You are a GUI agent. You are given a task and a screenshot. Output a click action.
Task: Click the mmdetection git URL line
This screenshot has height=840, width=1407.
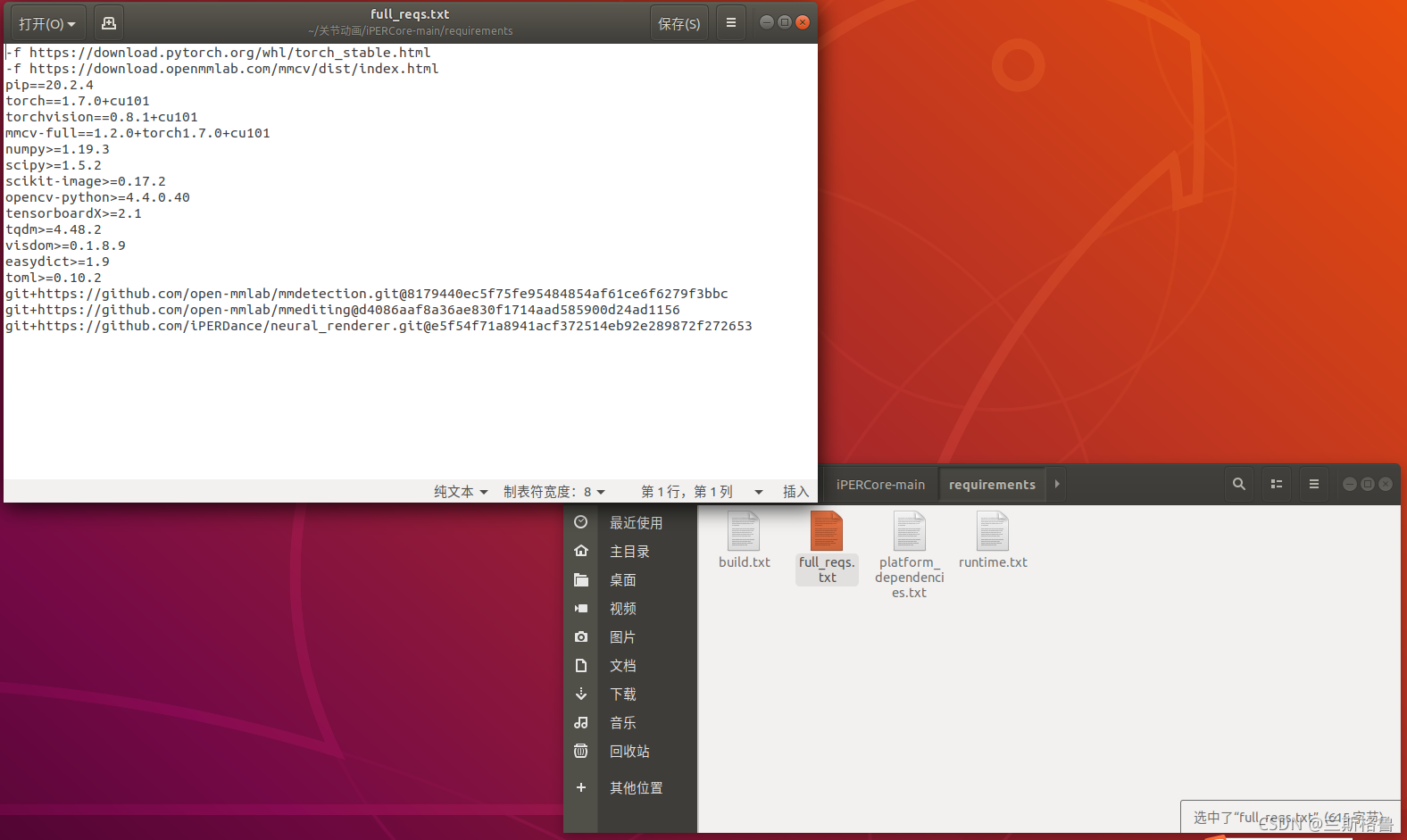point(367,294)
